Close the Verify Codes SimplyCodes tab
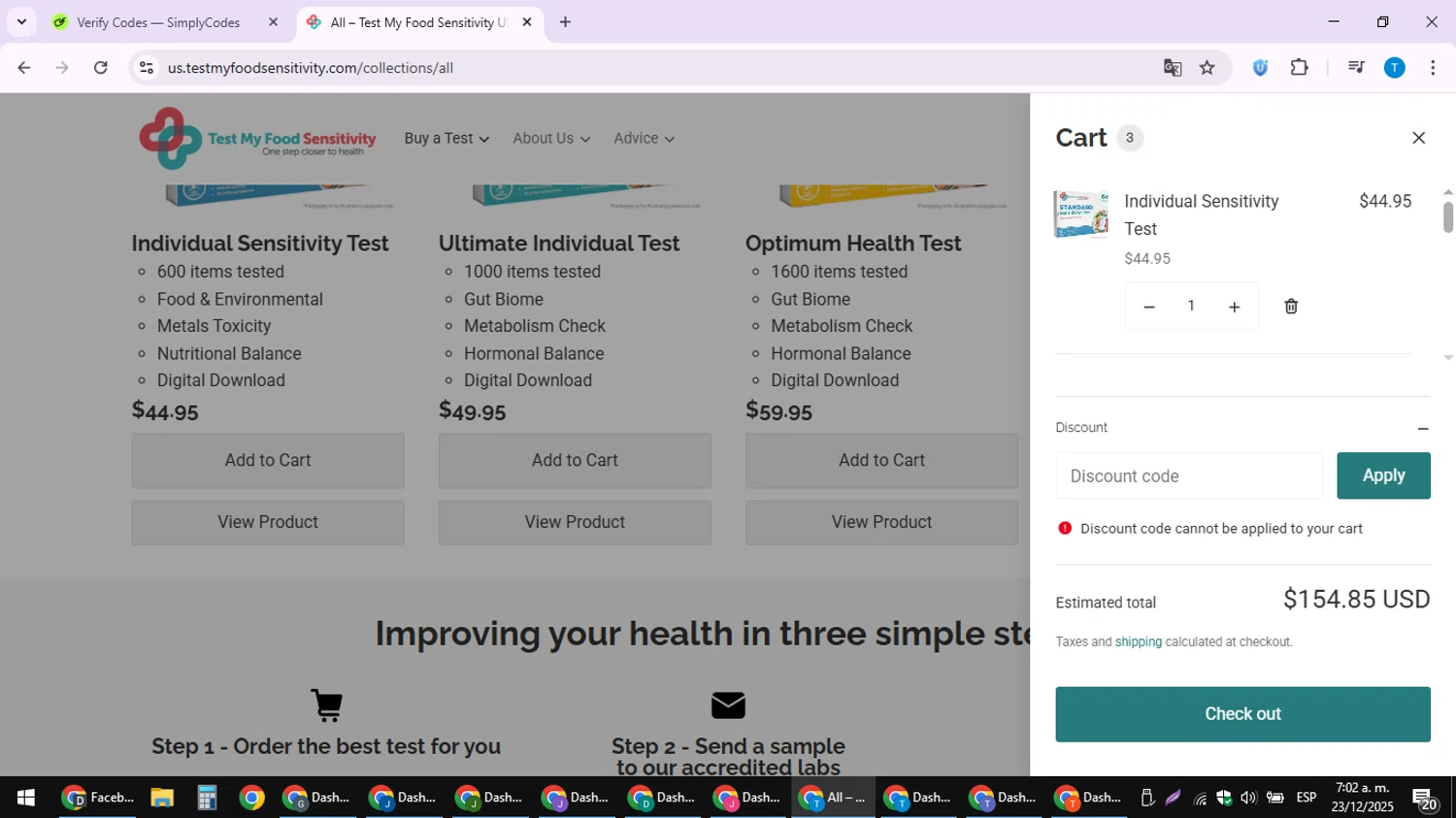 pyautogui.click(x=273, y=22)
